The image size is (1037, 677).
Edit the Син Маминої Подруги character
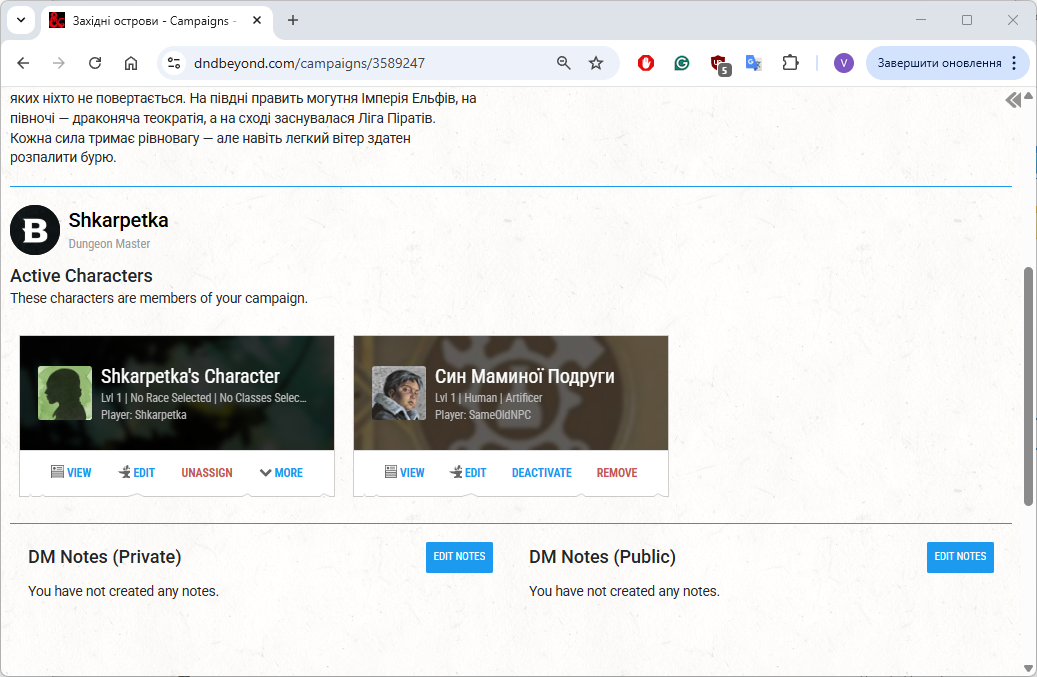468,473
